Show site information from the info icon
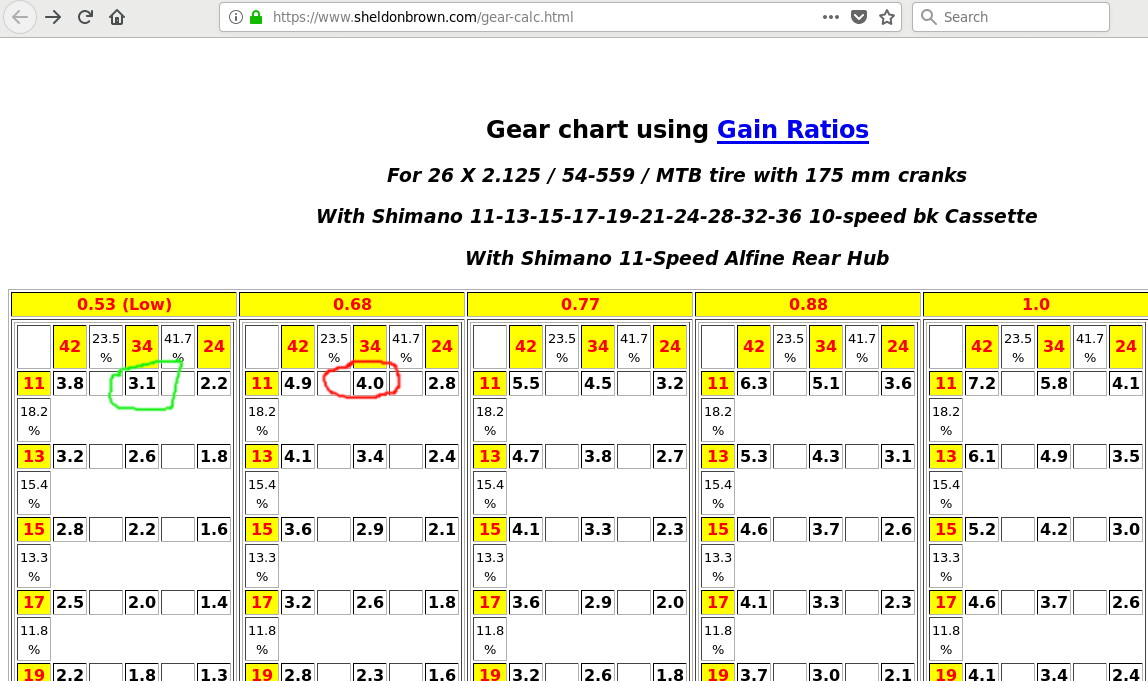This screenshot has width=1148, height=681. pyautogui.click(x=236, y=17)
